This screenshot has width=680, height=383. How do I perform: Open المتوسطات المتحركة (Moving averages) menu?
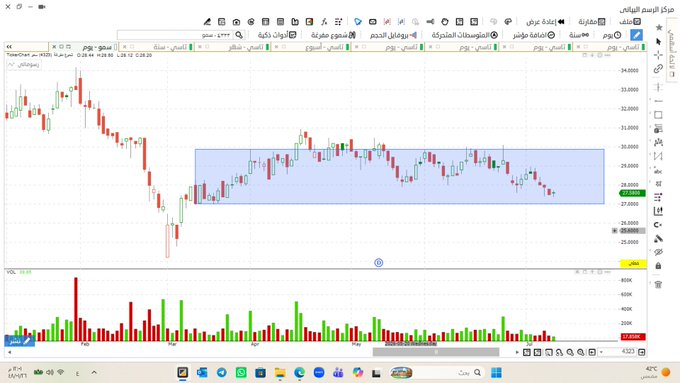tap(464, 35)
